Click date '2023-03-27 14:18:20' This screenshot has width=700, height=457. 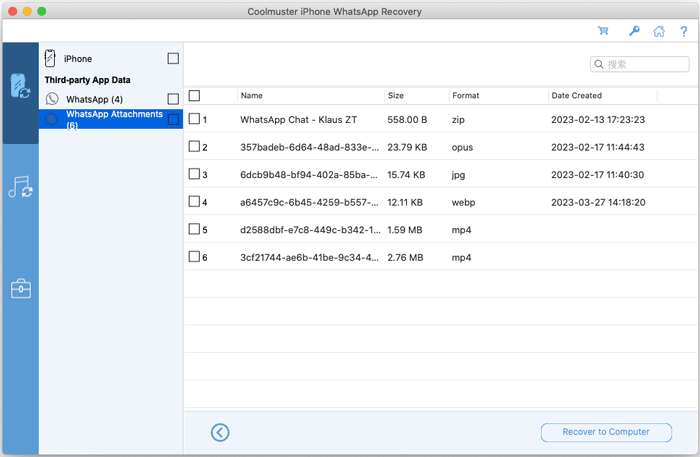click(598, 203)
